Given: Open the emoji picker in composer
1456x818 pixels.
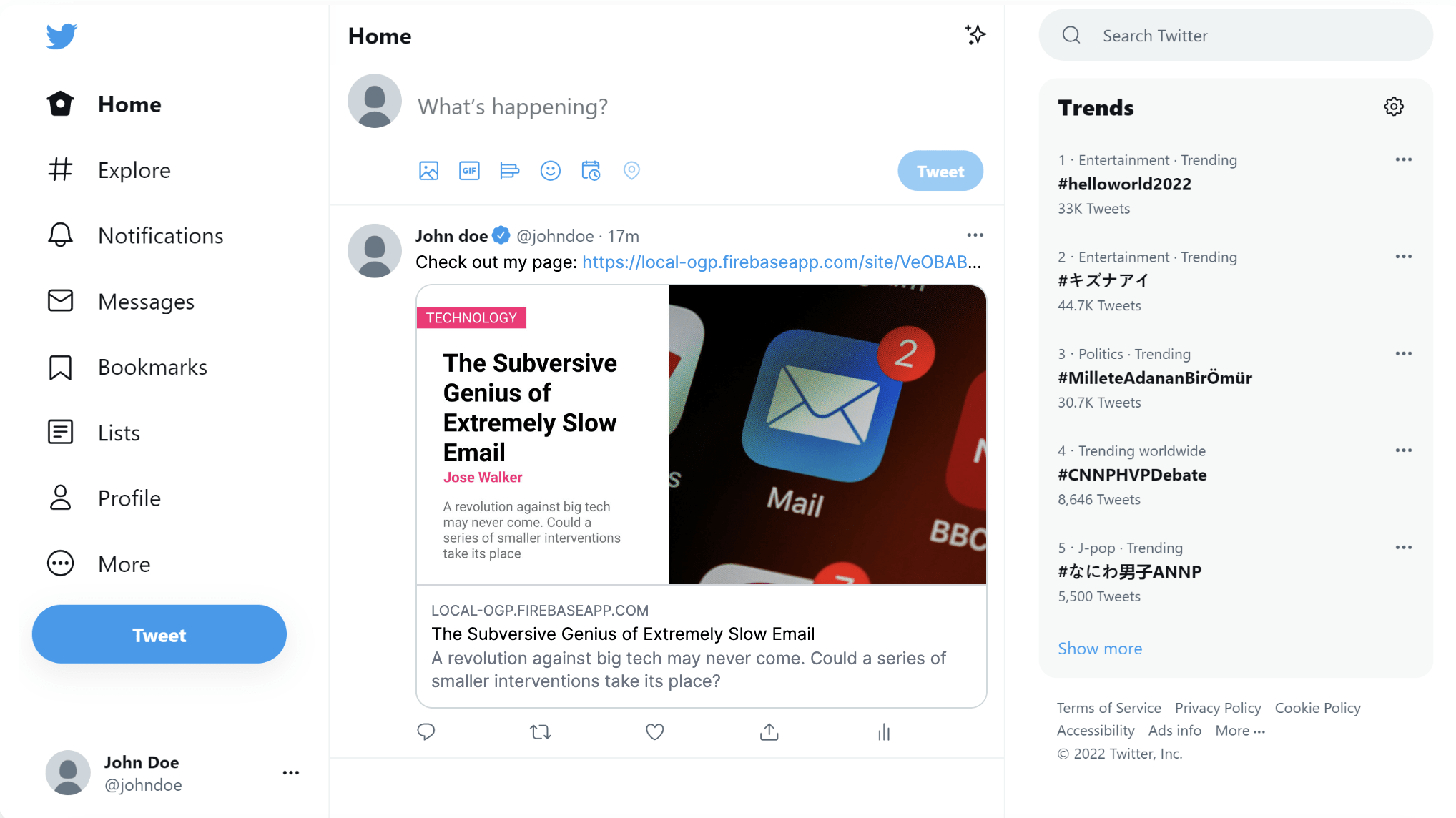Looking at the screenshot, I should [550, 171].
